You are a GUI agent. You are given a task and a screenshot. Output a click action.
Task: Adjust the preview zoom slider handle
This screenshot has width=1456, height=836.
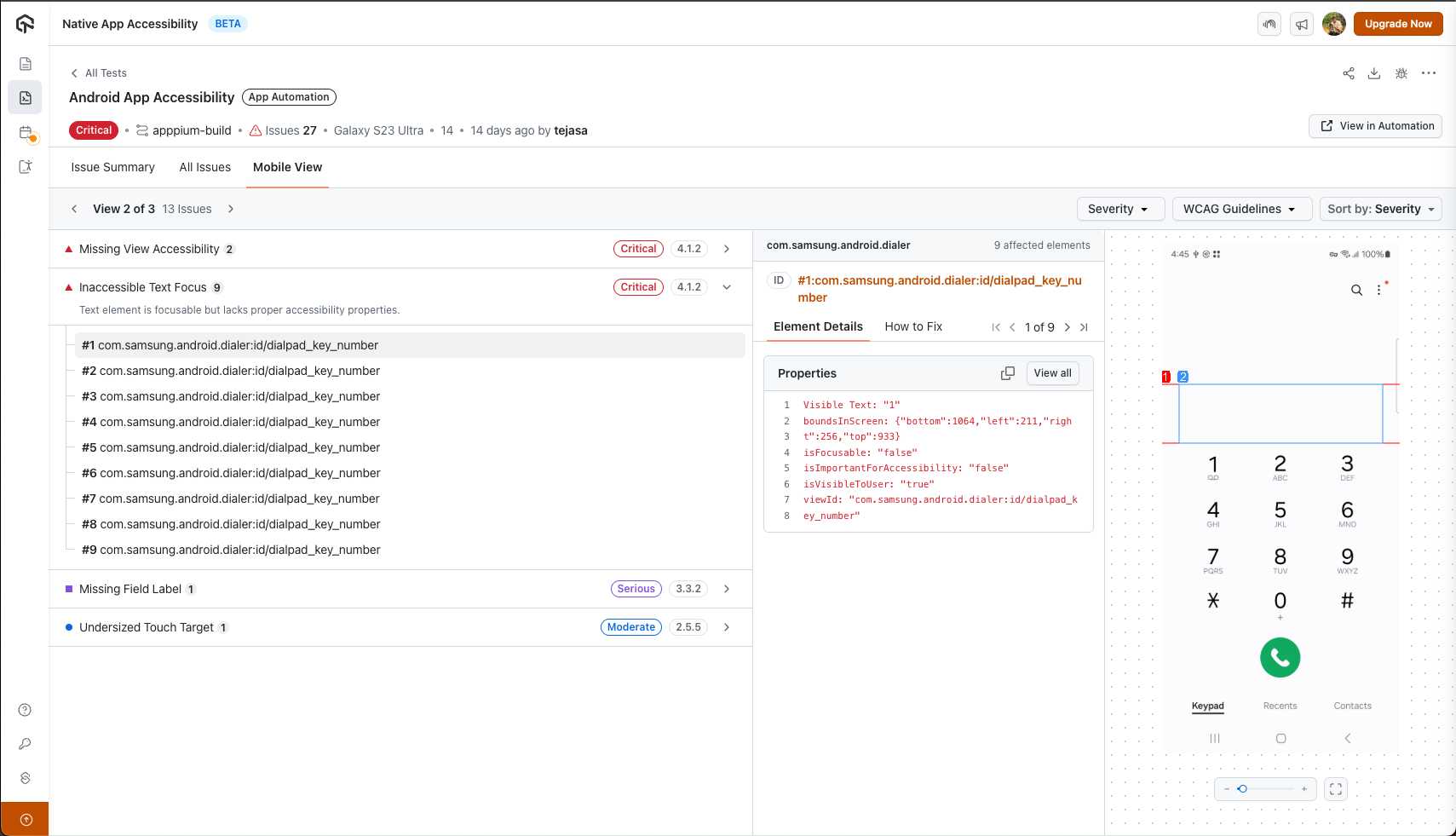(x=1242, y=789)
